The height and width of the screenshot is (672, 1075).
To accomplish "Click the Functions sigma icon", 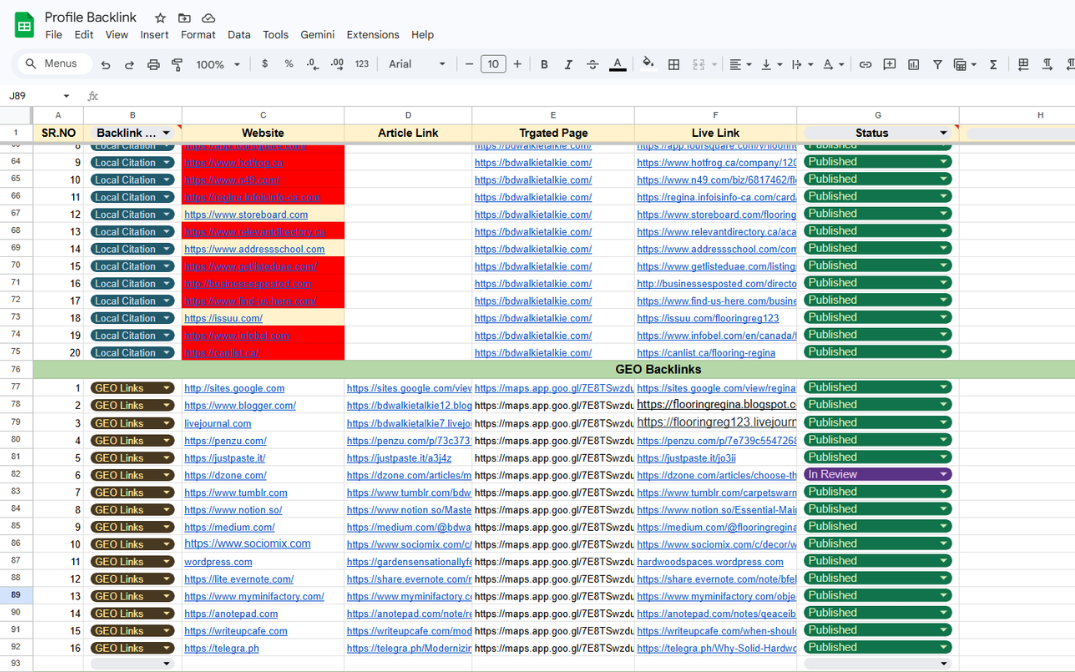I will (x=993, y=64).
